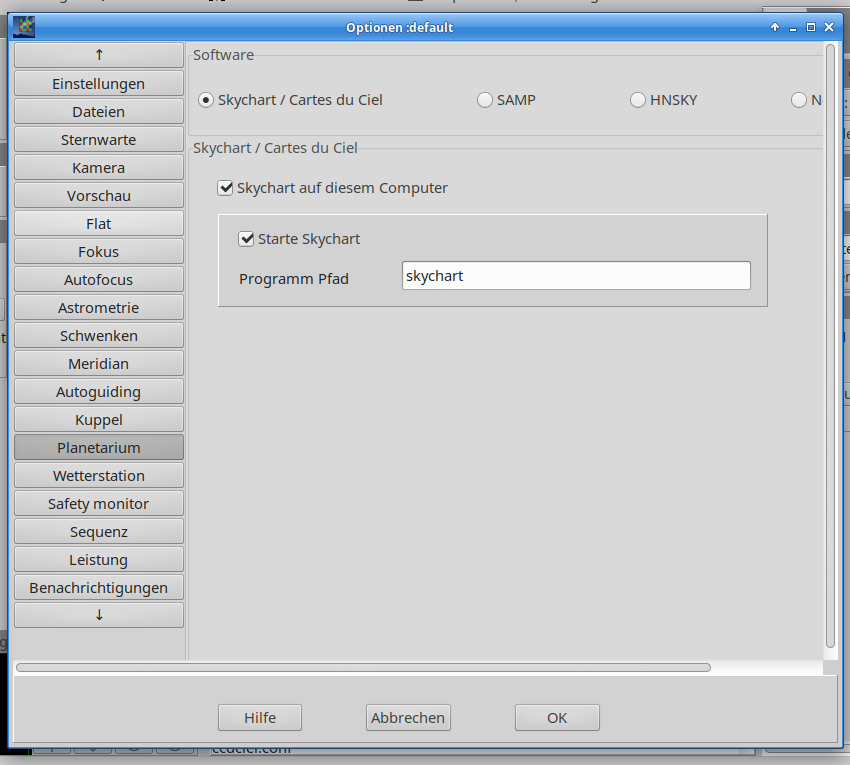Toggle Skychart auf diesem Computer checkbox
The height and width of the screenshot is (765, 850).
[x=332, y=188]
